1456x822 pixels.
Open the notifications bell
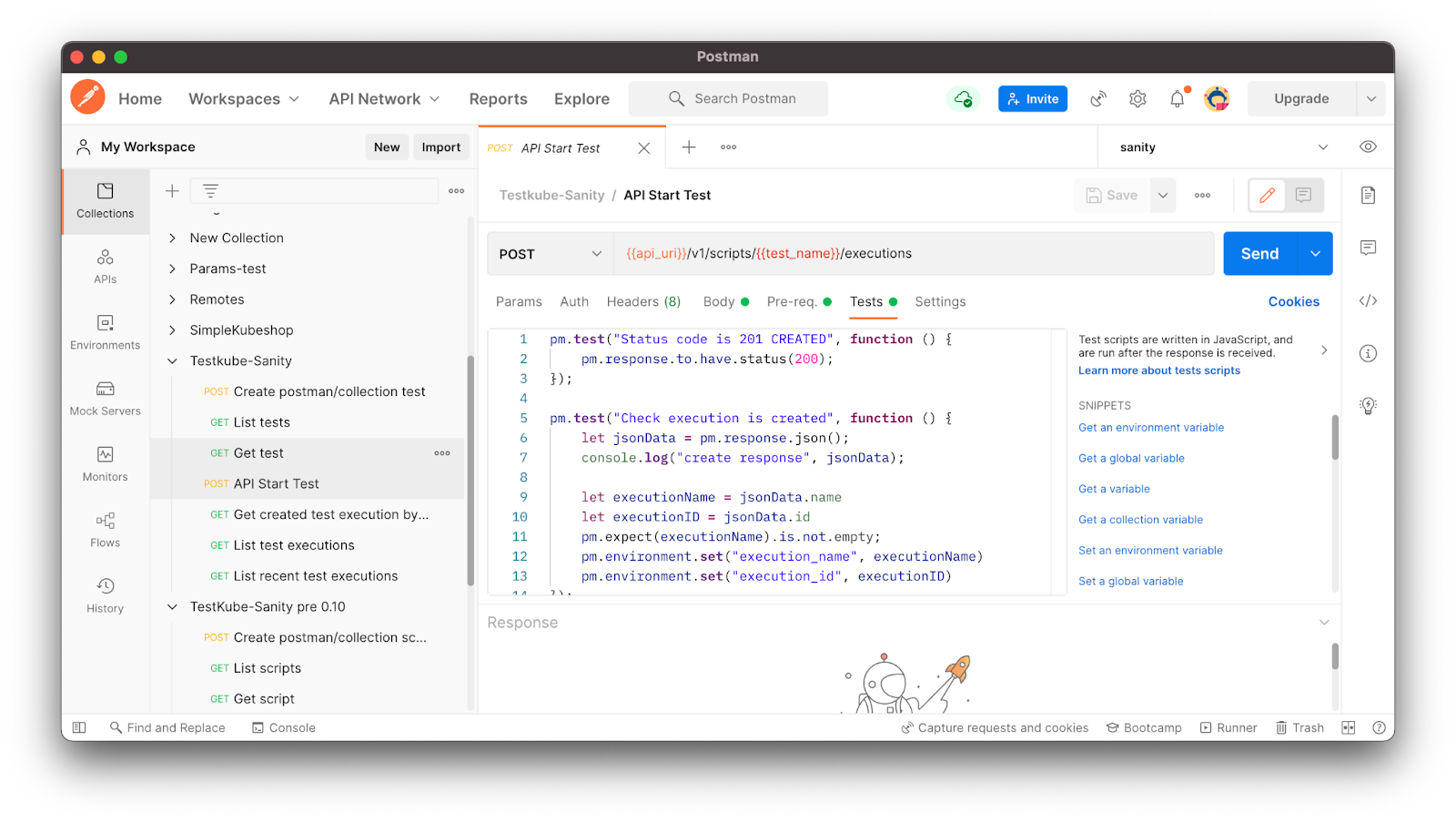[x=1178, y=98]
